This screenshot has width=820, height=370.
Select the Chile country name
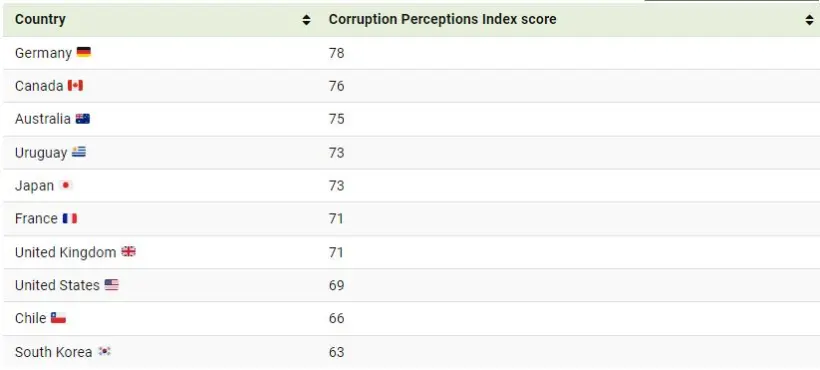tap(30, 318)
